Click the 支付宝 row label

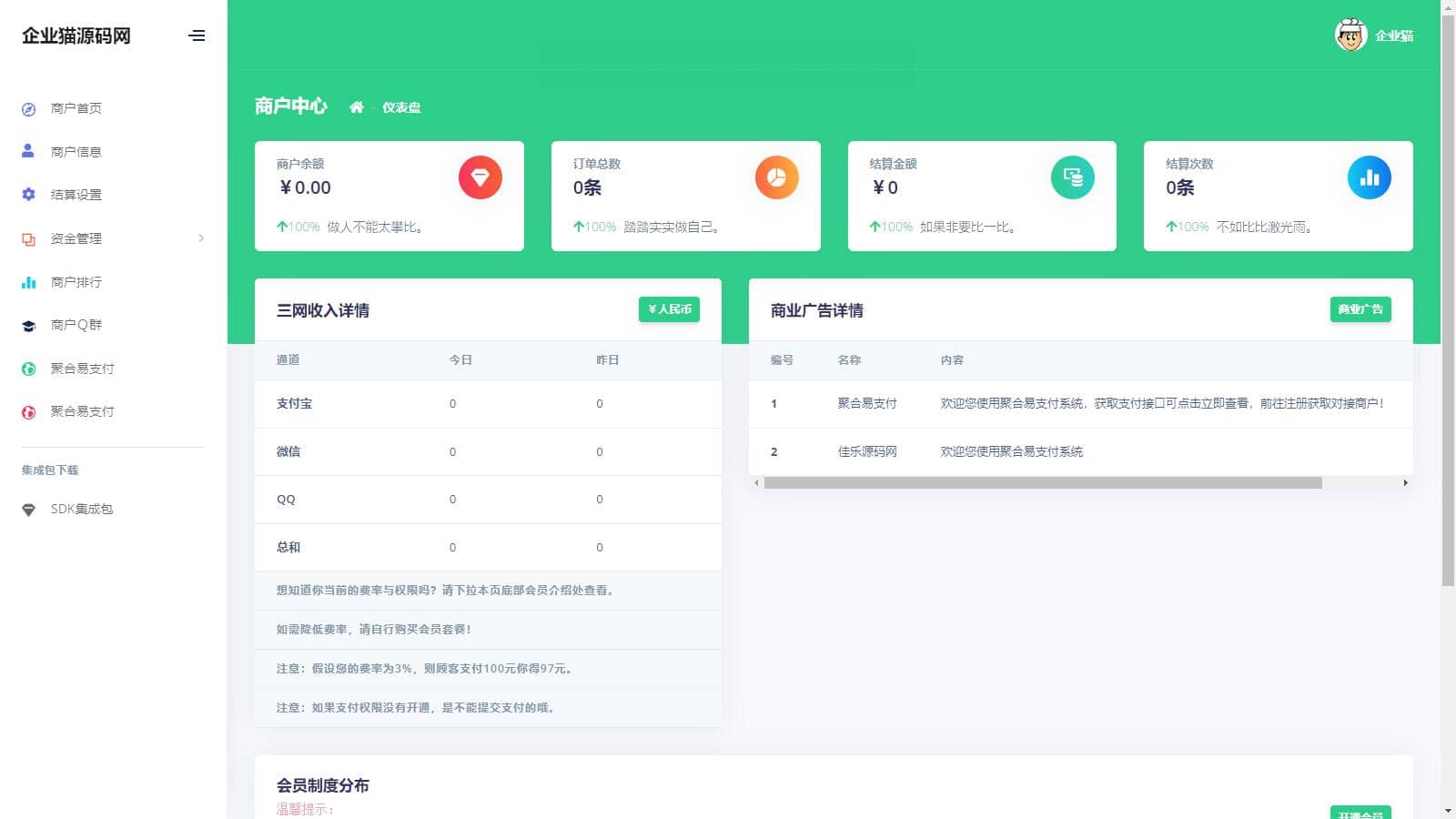tap(294, 404)
